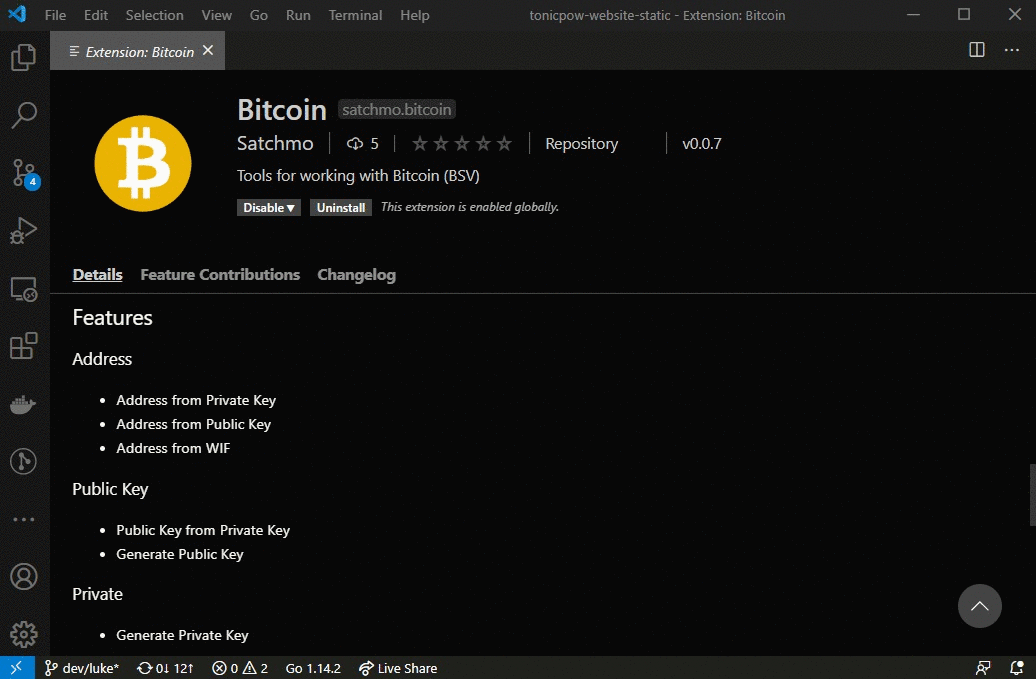Viewport: 1036px width, 679px height.
Task: Click 'Tools for working with Bitcoin (BSV)' description
Action: (x=358, y=176)
